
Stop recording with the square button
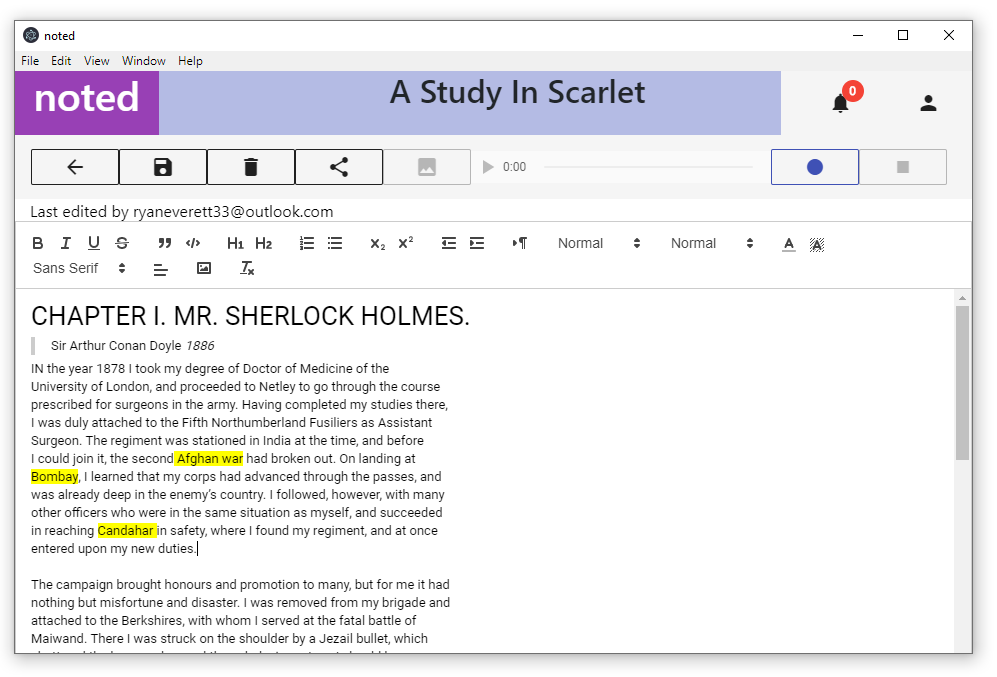(903, 167)
